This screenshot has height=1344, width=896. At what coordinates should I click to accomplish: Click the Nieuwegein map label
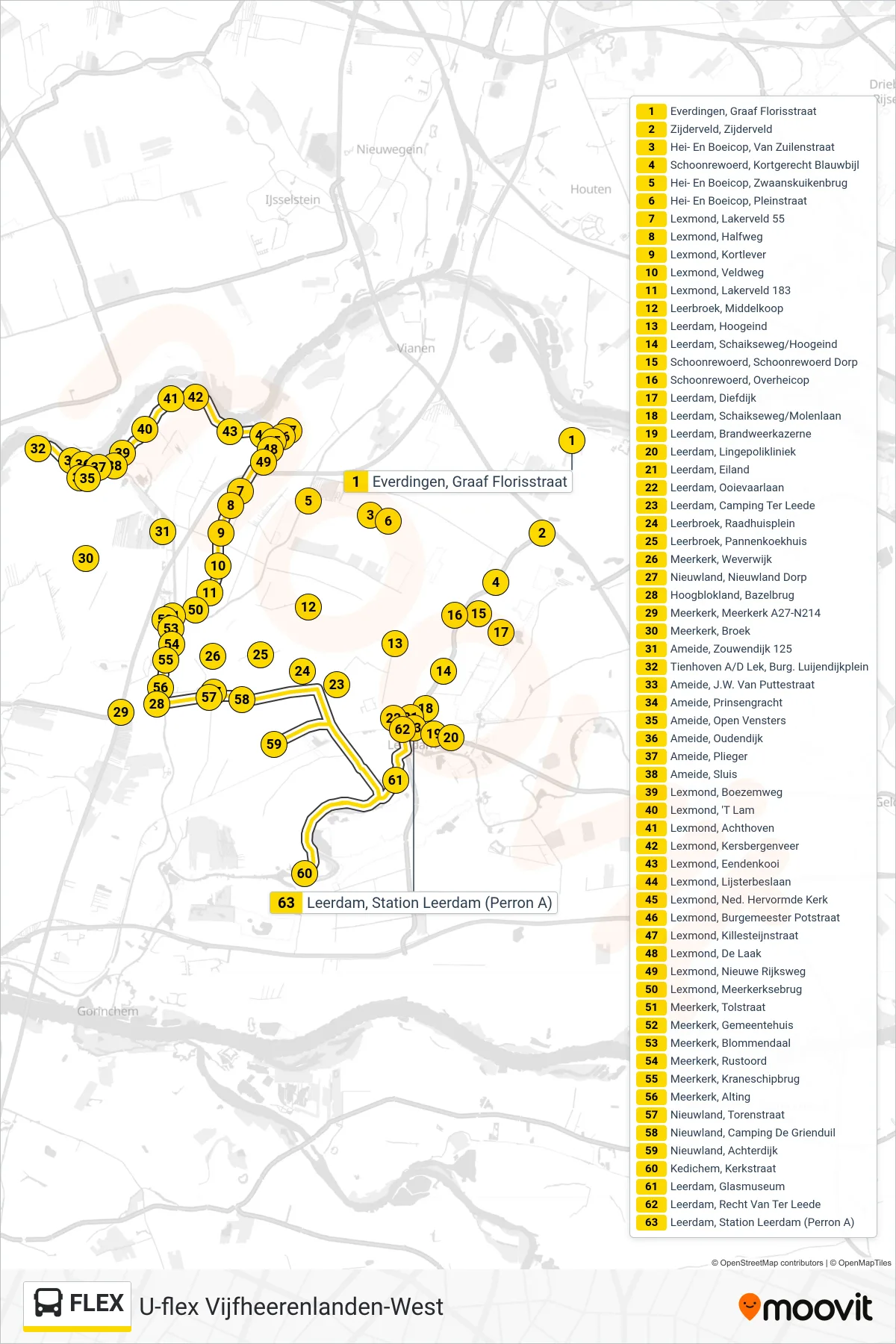click(390, 149)
